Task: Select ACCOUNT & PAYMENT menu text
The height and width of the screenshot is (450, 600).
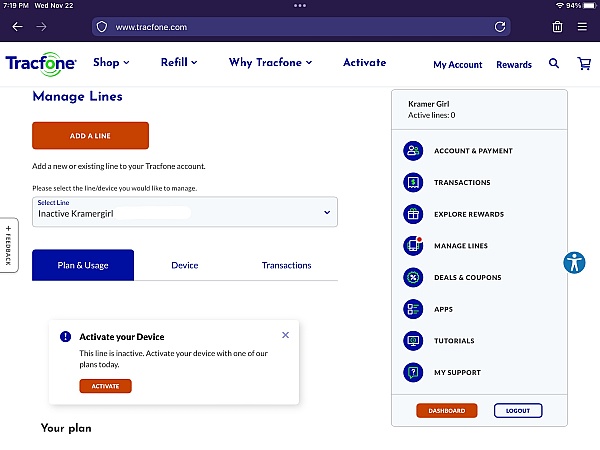Action: (x=473, y=151)
